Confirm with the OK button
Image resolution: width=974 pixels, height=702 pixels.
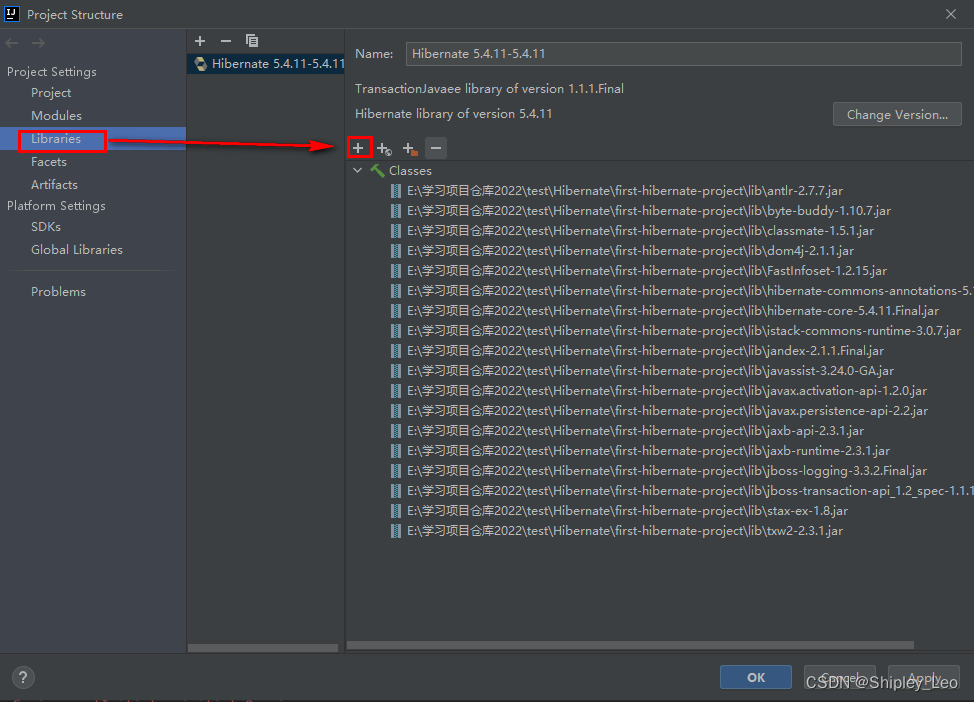click(x=755, y=677)
